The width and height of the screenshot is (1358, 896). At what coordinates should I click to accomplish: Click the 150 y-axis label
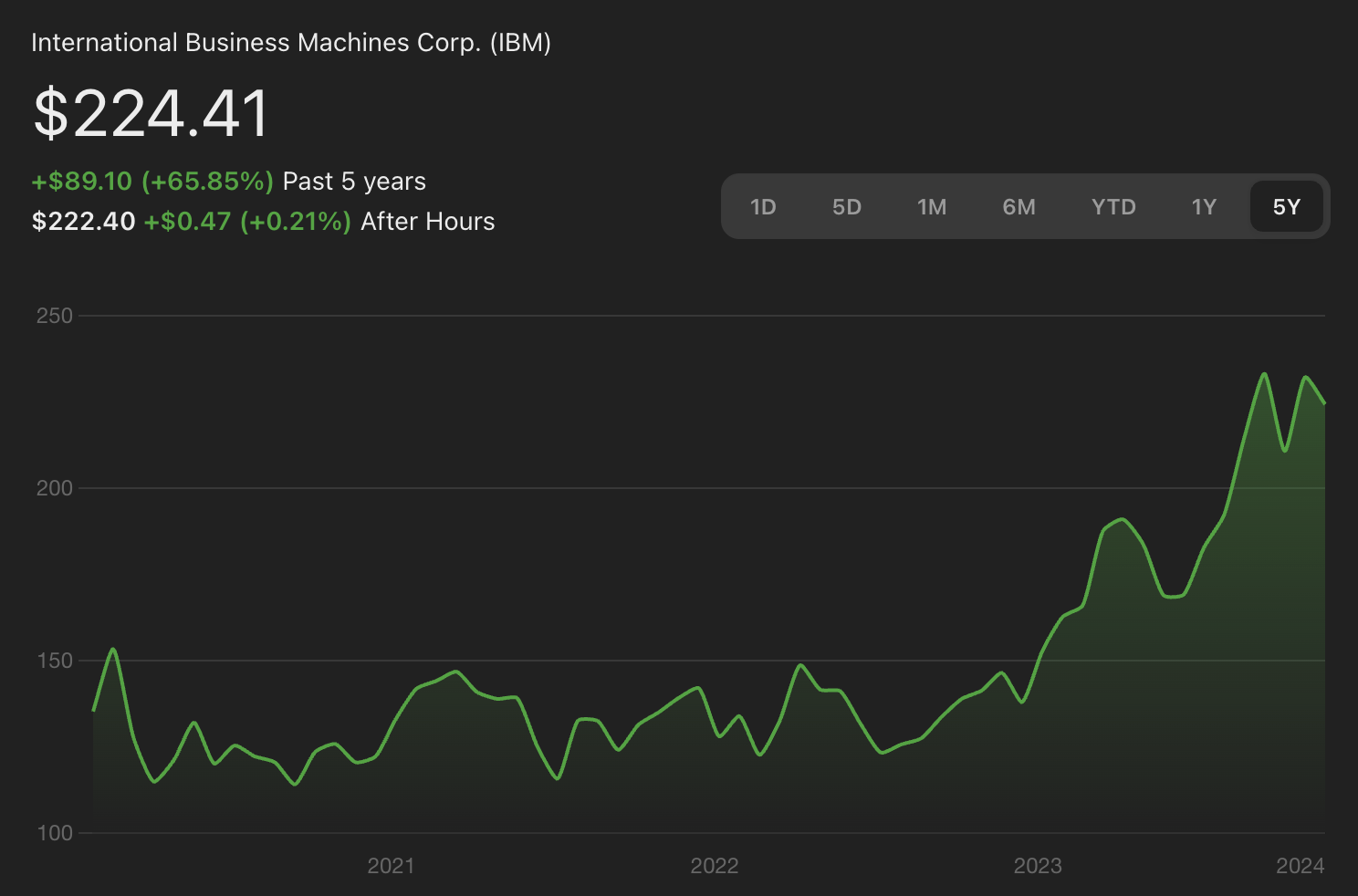tap(54, 661)
